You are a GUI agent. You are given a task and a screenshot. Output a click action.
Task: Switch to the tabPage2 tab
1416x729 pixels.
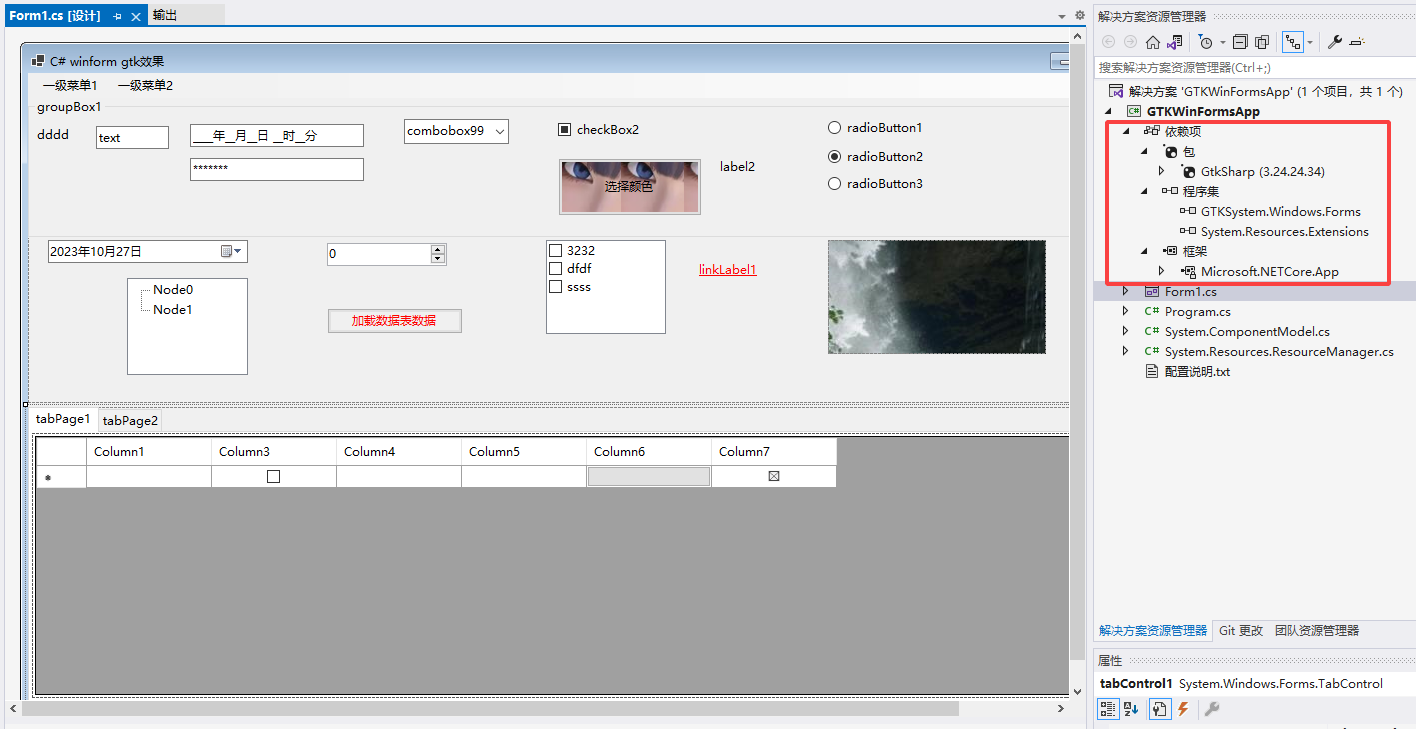[130, 421]
